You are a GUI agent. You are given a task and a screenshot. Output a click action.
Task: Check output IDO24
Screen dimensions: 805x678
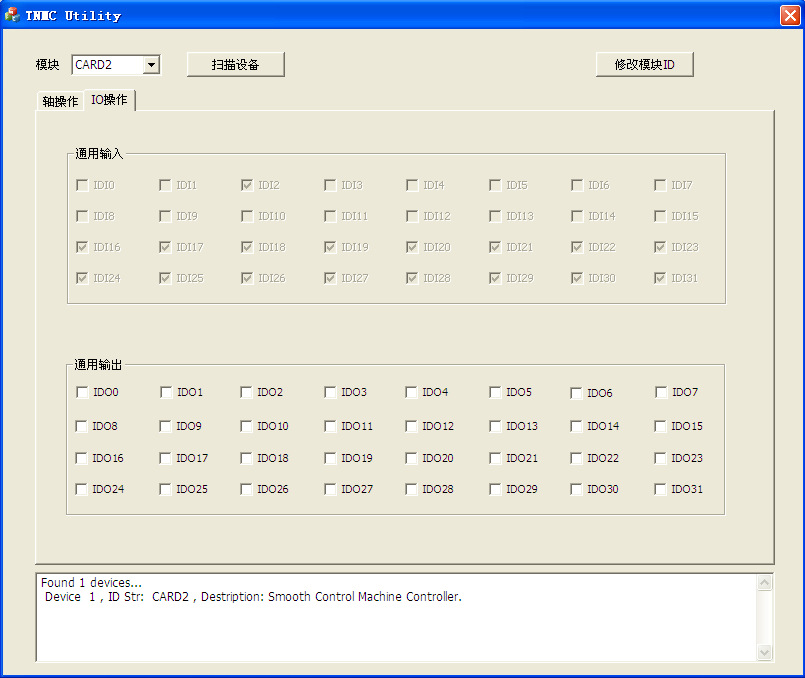81,489
